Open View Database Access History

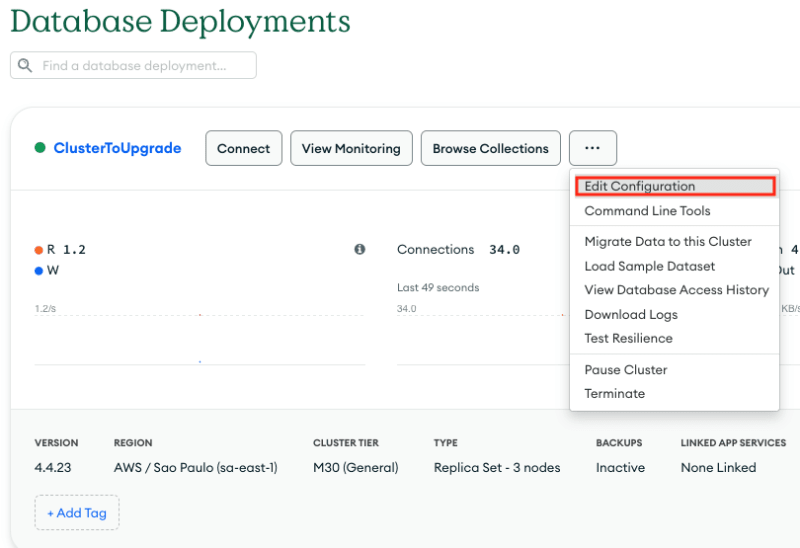click(676, 290)
